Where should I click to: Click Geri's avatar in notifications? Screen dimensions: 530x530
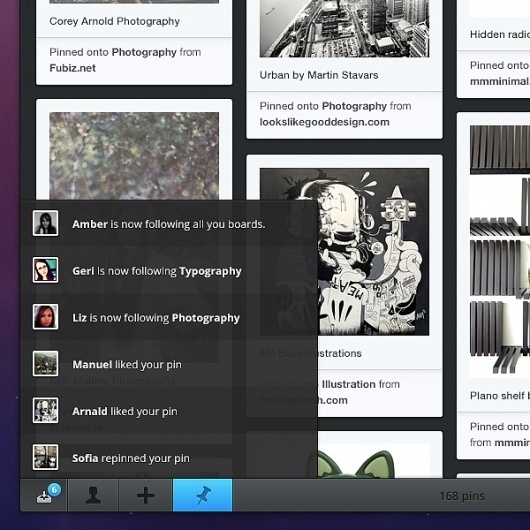pyautogui.click(x=45, y=270)
